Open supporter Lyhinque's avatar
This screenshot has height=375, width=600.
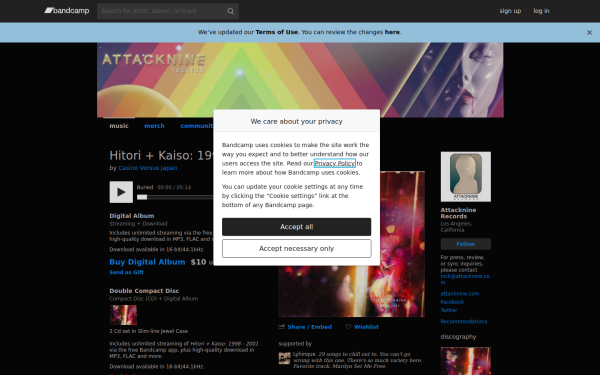[x=284, y=358]
